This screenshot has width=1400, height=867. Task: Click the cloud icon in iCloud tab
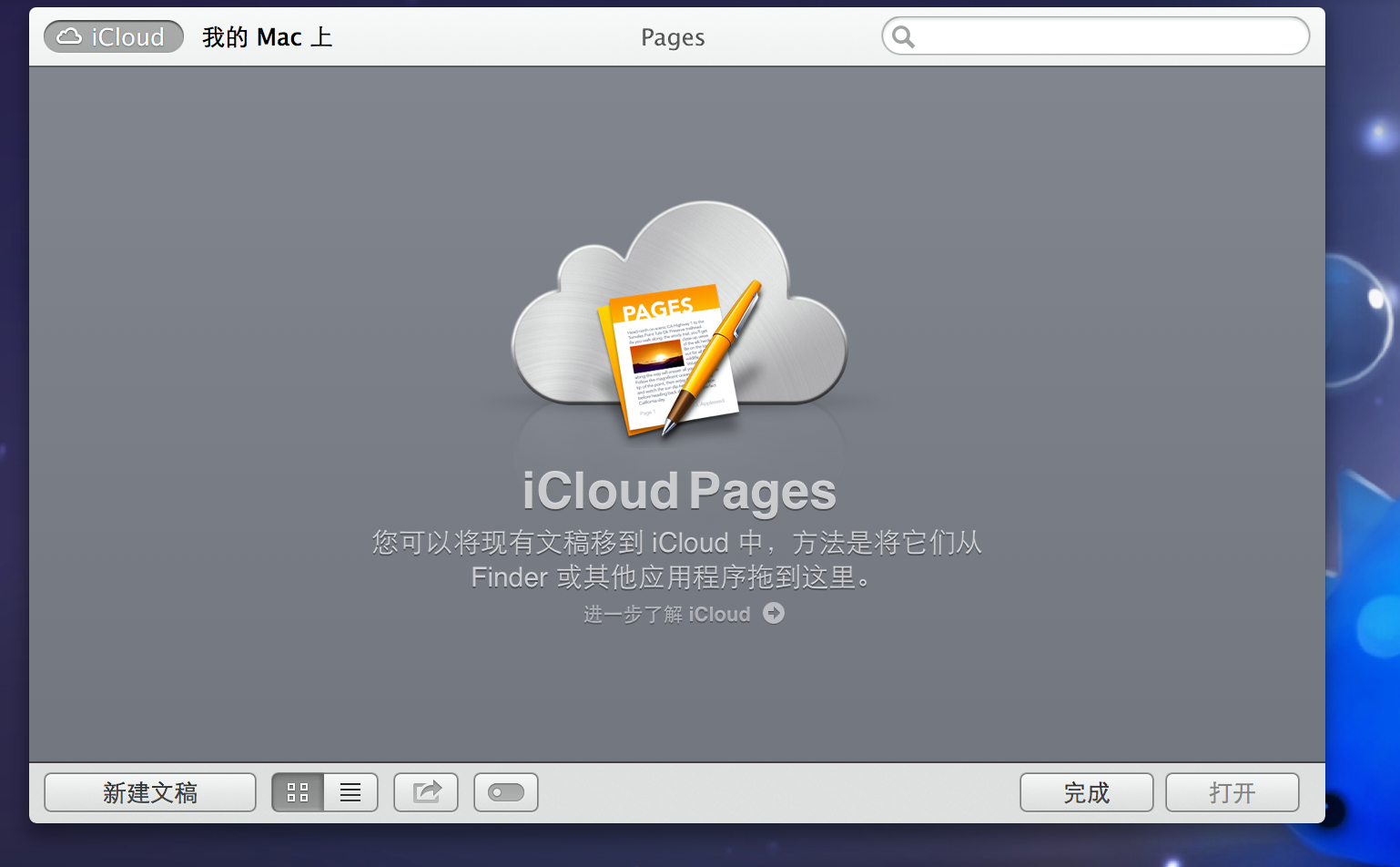click(x=69, y=36)
